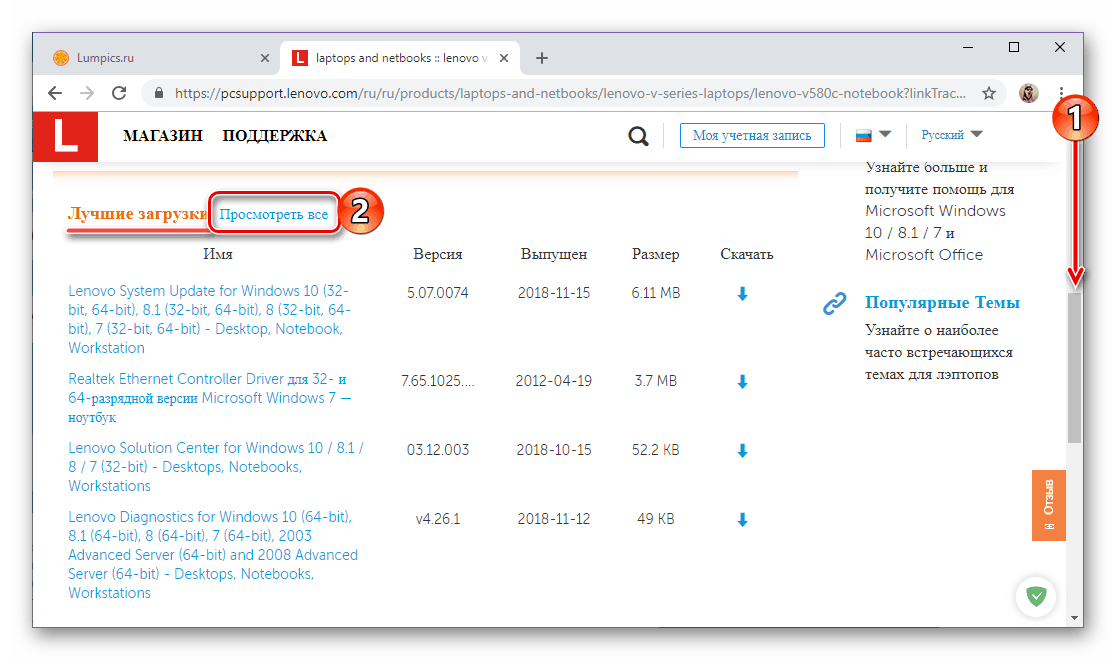Open the Chrome three-dot menu
Screen dimensions: 1116x660
pos(1061,93)
